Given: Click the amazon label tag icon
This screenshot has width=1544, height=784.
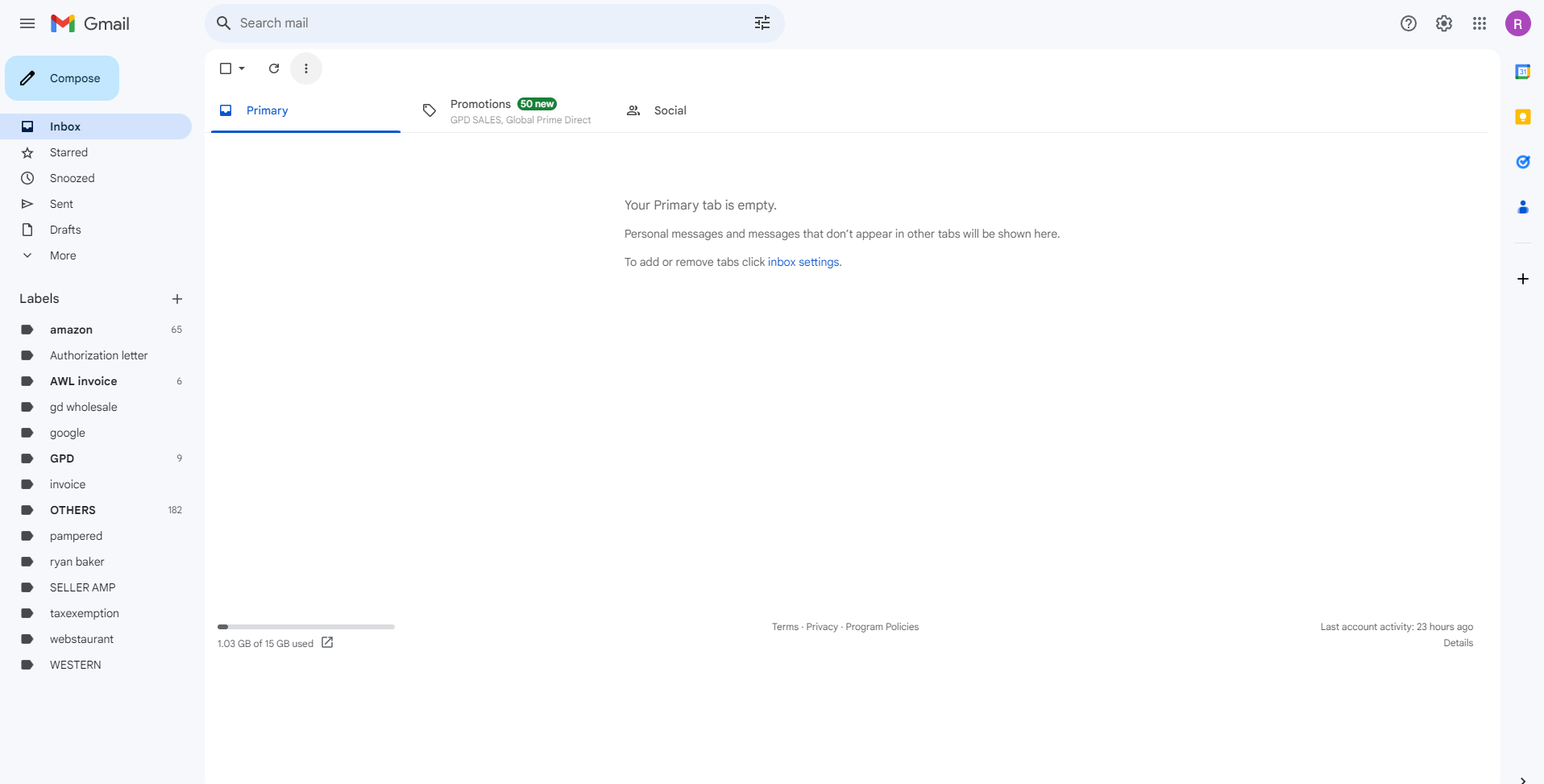Looking at the screenshot, I should coord(27,330).
